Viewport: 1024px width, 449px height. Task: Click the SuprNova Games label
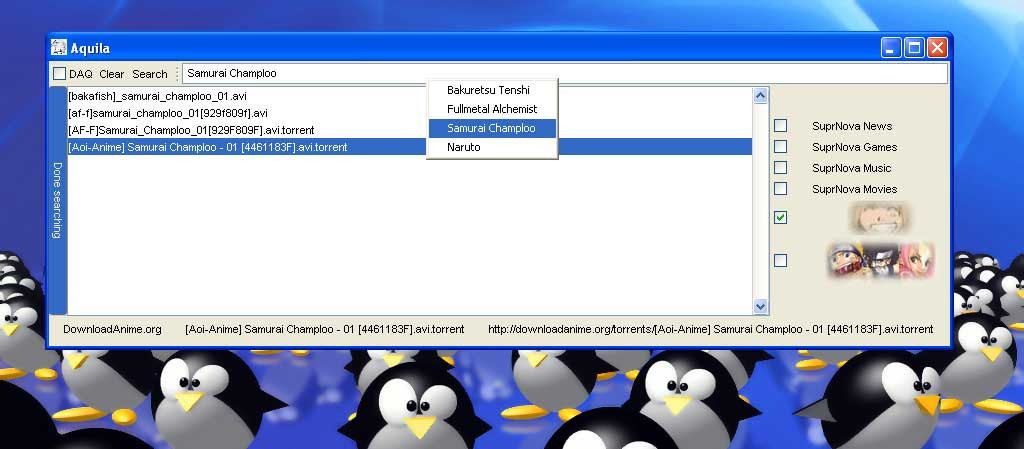[x=854, y=147]
